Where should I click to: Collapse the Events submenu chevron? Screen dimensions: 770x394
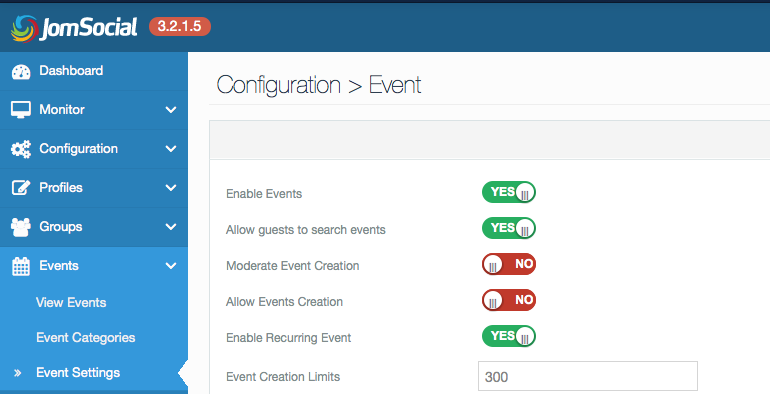coord(171,266)
